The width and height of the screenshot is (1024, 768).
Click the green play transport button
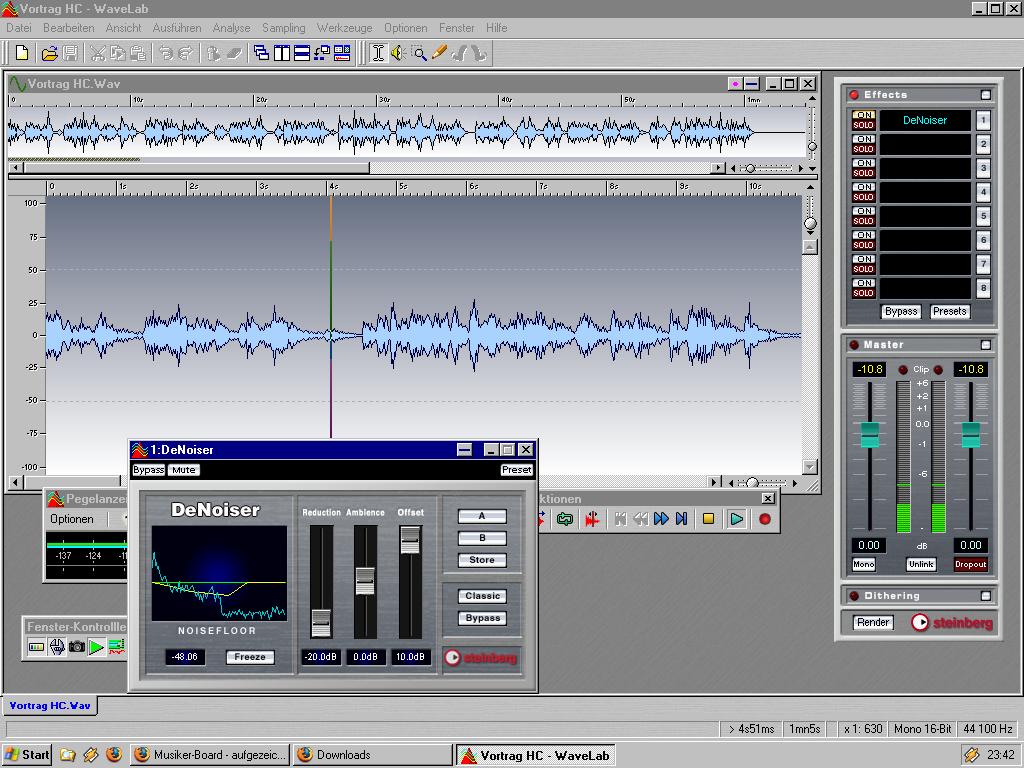click(737, 519)
